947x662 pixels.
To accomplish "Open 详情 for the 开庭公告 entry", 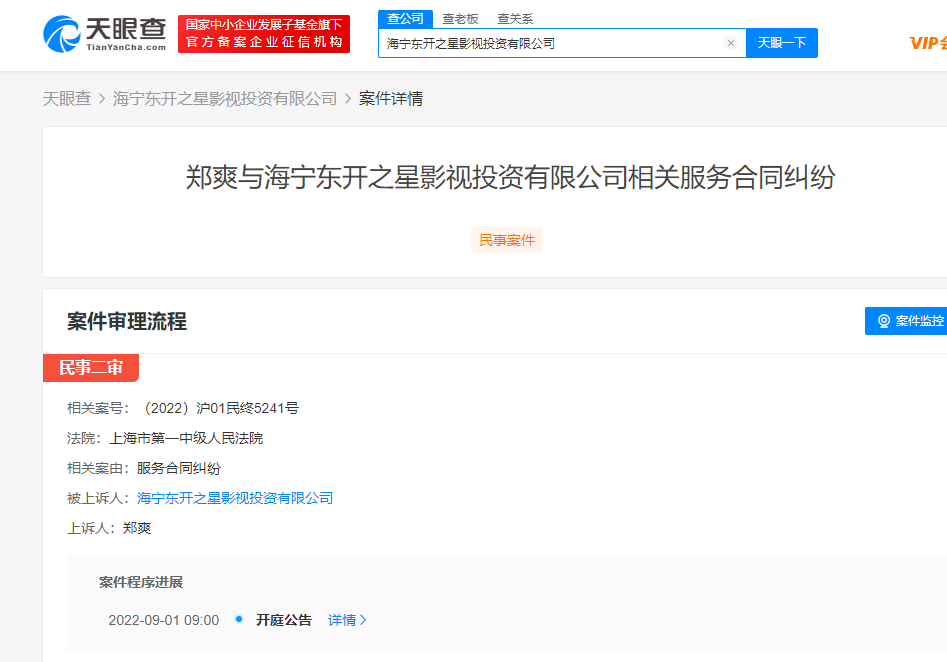I will 347,620.
